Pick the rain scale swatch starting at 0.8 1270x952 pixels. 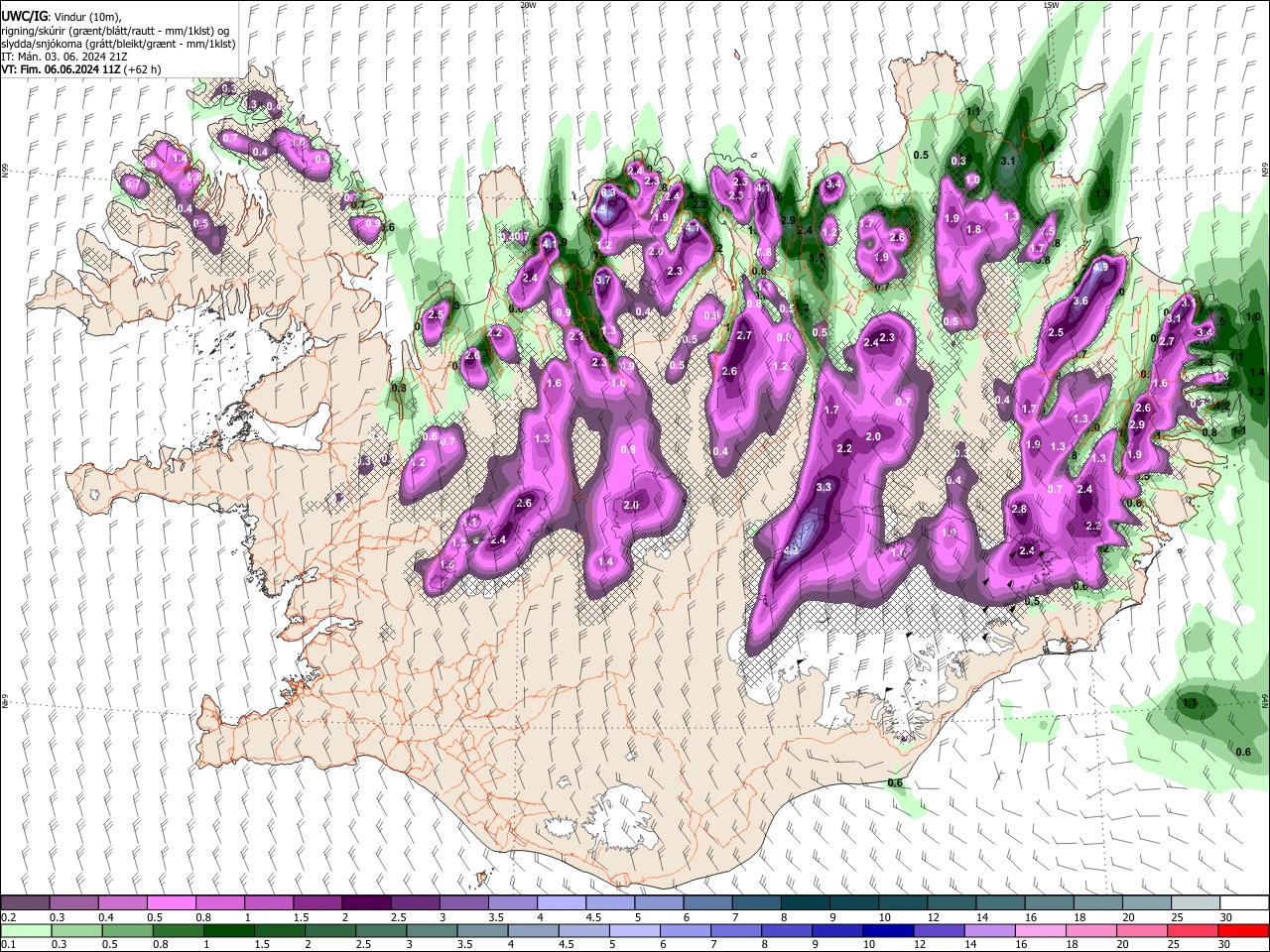tap(178, 930)
